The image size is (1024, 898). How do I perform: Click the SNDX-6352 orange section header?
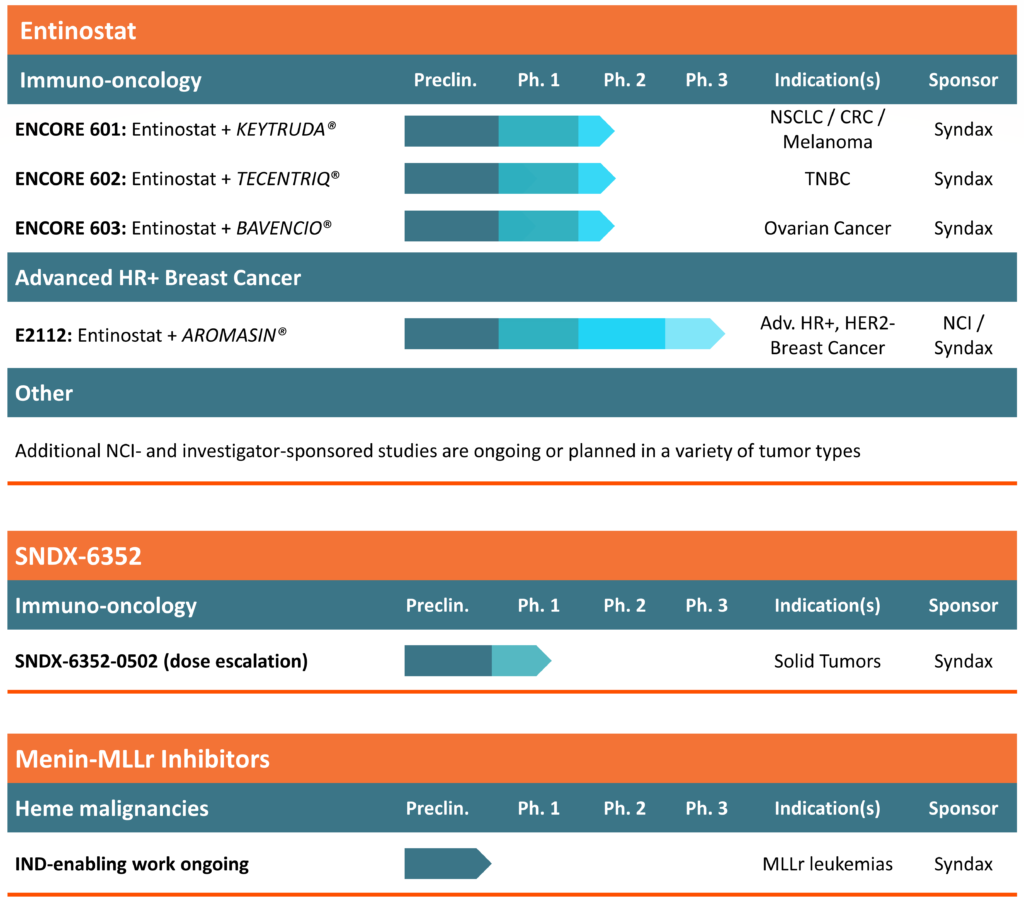tap(512, 555)
